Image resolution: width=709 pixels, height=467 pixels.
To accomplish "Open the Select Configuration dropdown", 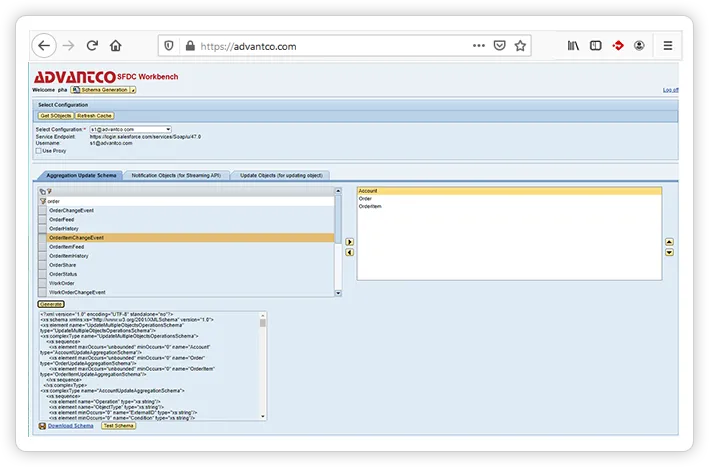I will [130, 129].
